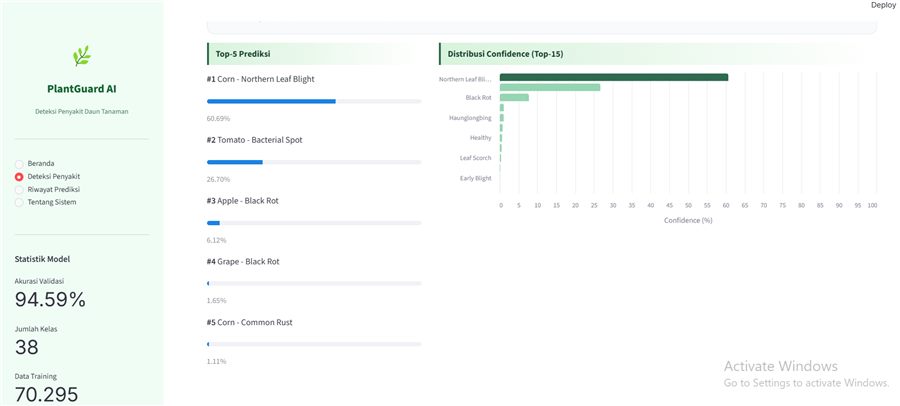This screenshot has width=900, height=406.
Task: Click the Corn Common Rust progress bar
Action: click(x=314, y=344)
